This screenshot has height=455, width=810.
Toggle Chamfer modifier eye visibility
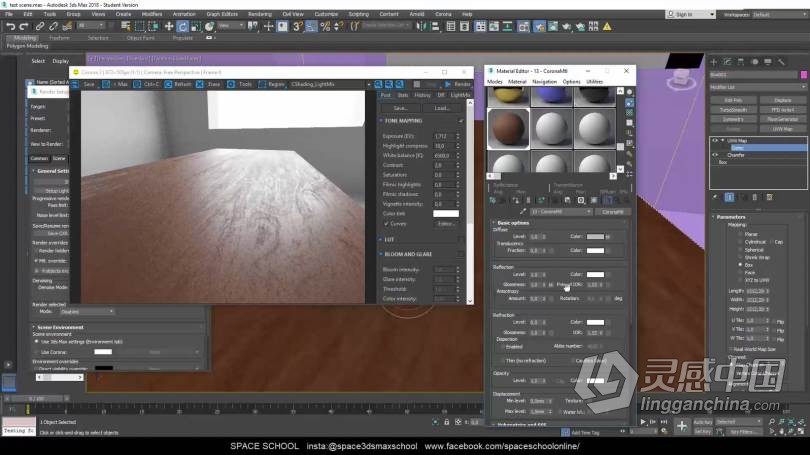(x=715, y=155)
